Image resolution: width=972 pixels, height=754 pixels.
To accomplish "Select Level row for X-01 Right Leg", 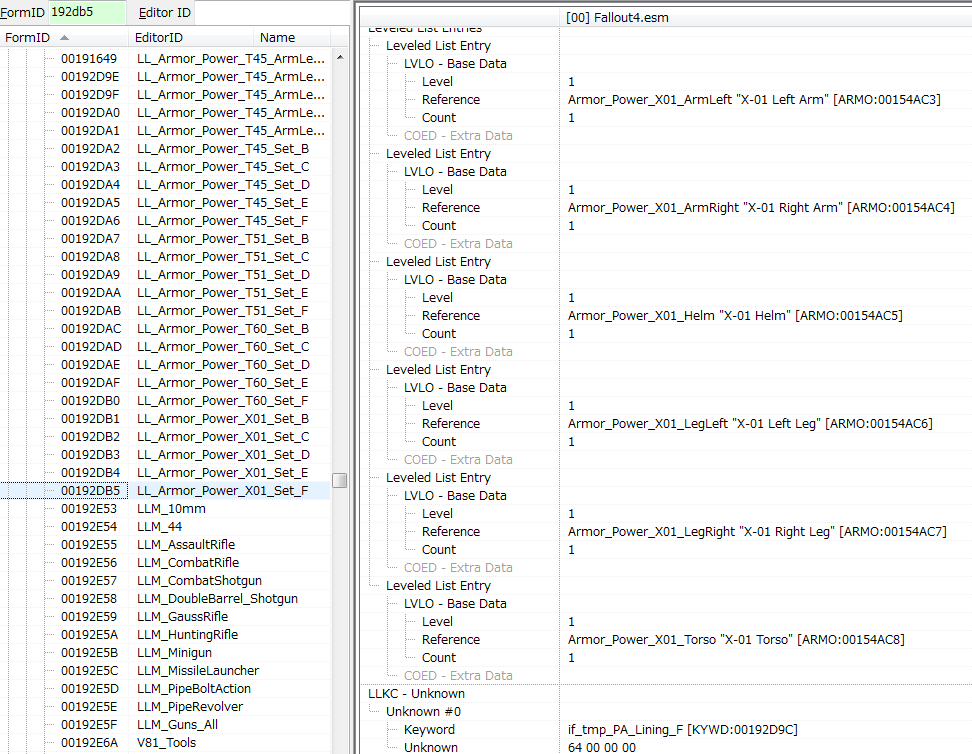I will (x=437, y=513).
